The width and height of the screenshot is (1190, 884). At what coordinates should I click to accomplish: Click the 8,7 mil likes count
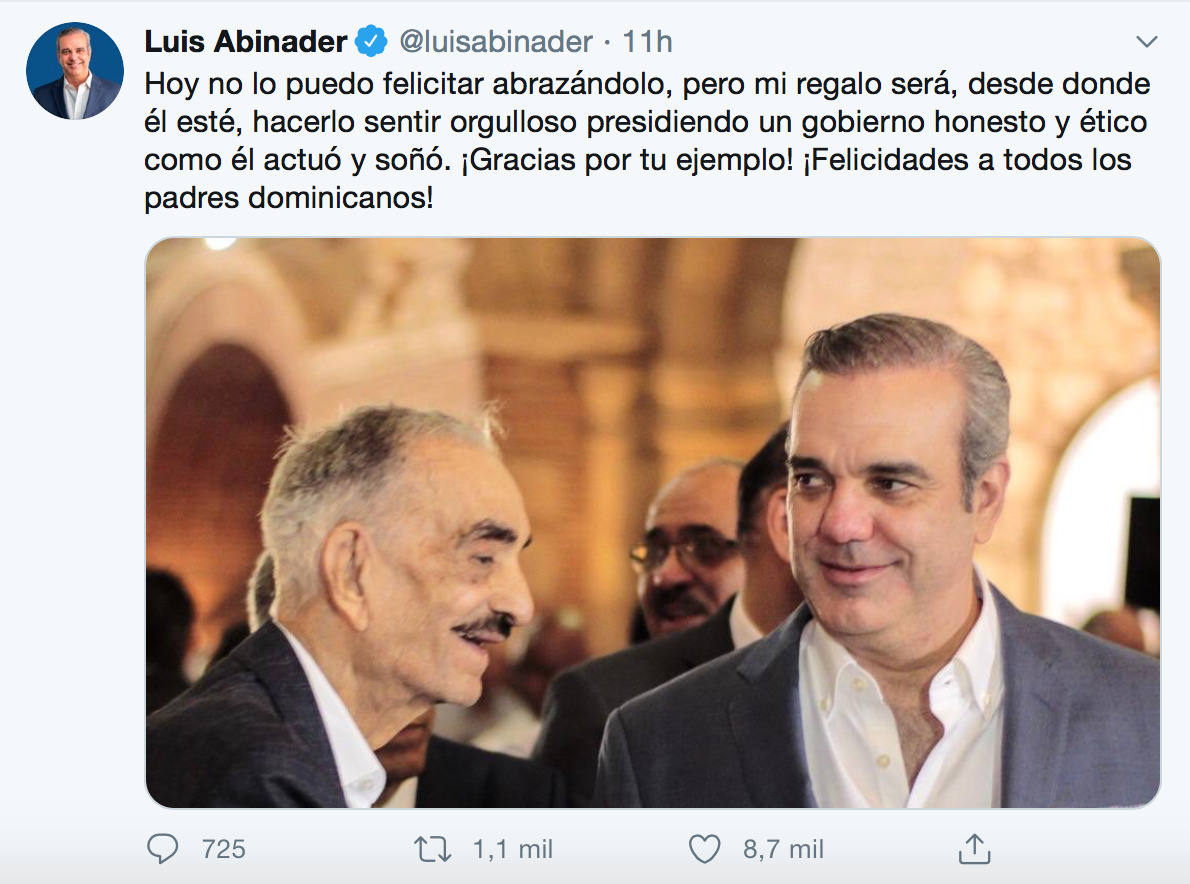(x=783, y=849)
